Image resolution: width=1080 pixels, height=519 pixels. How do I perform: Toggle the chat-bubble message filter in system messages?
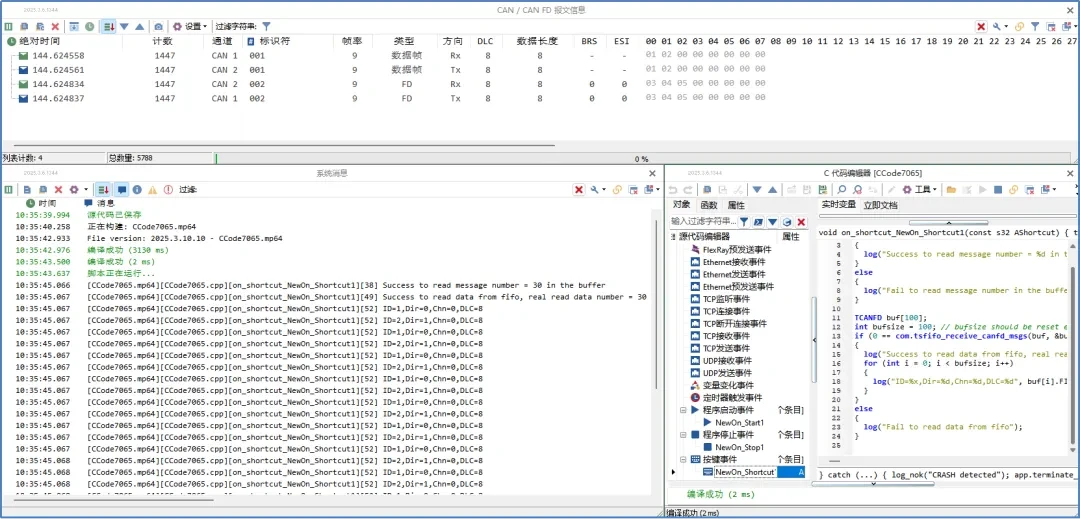(122, 189)
